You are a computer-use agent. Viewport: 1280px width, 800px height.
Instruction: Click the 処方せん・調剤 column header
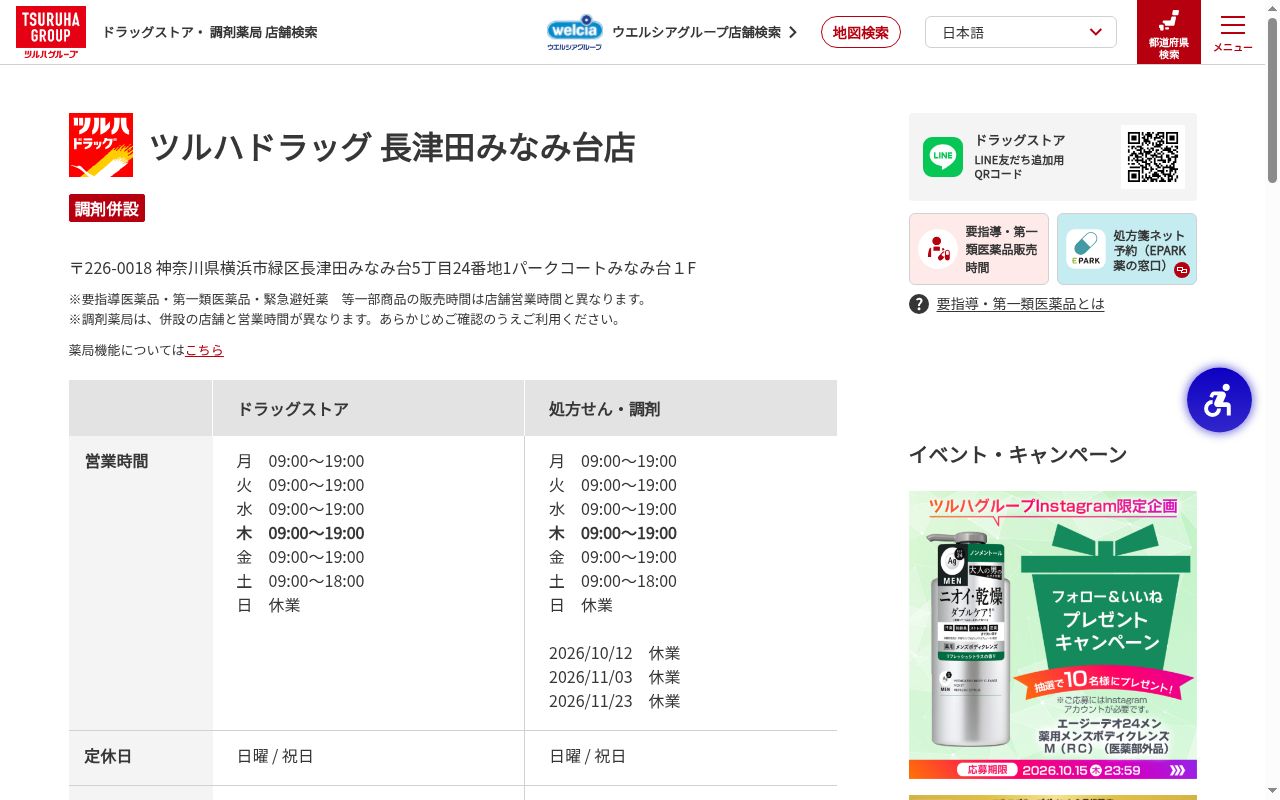click(681, 408)
